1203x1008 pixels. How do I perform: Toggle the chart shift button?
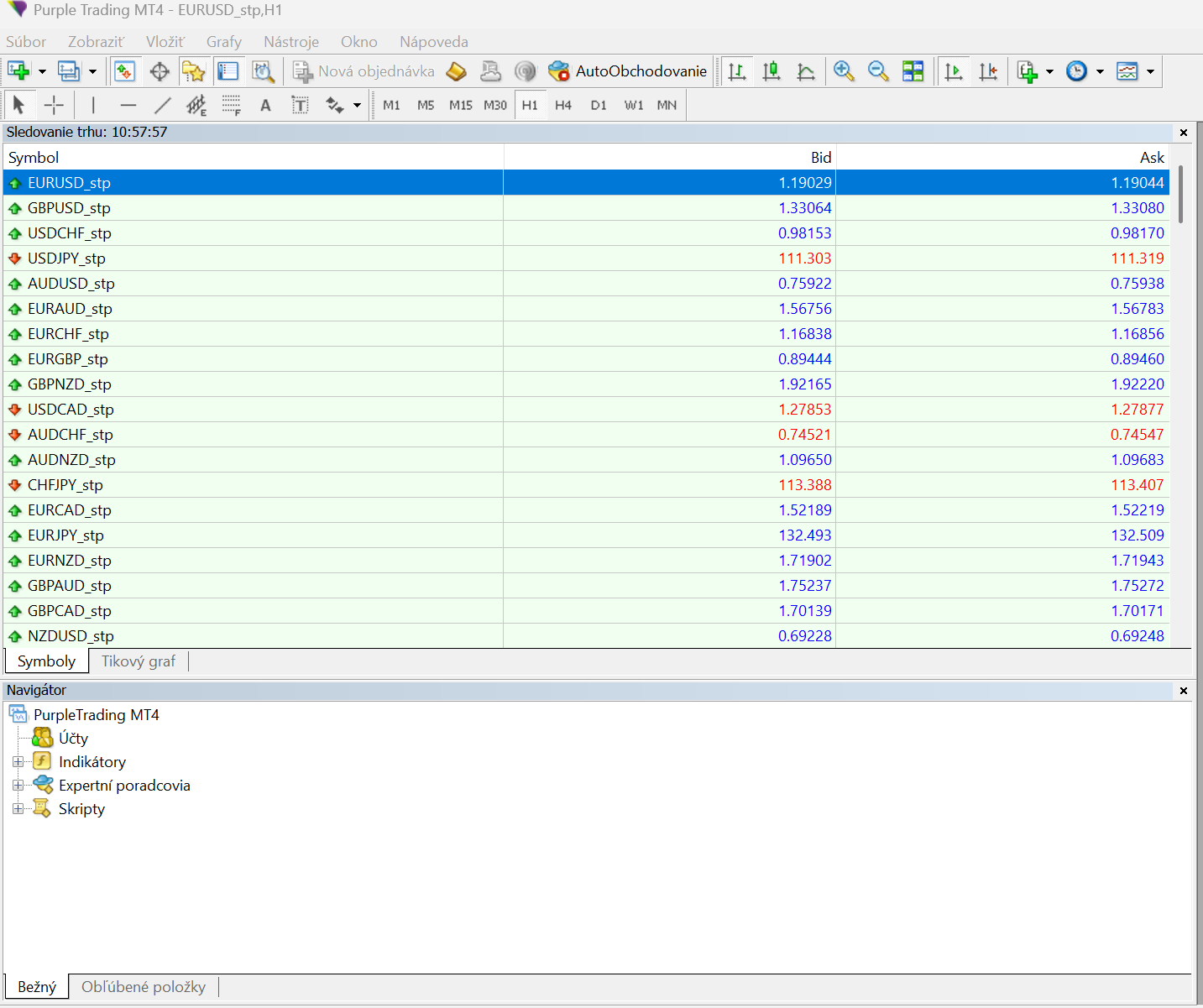[988, 72]
